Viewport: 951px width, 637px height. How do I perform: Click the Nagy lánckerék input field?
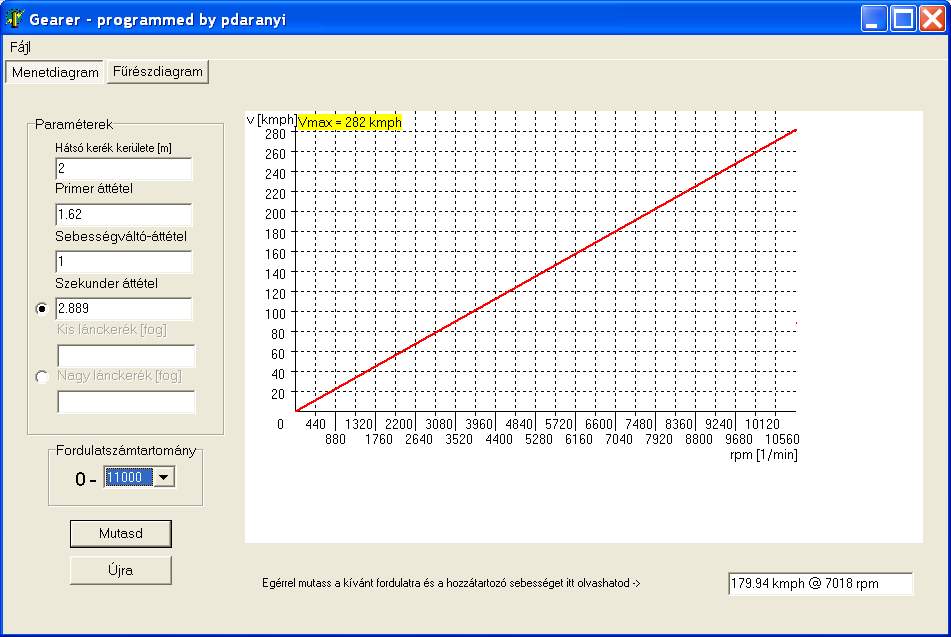pos(126,402)
